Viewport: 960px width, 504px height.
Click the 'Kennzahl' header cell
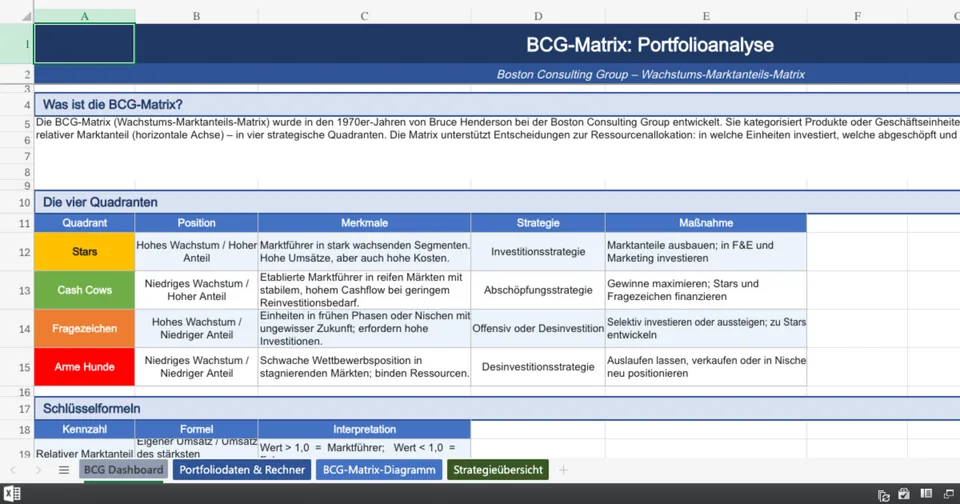pyautogui.click(x=84, y=429)
